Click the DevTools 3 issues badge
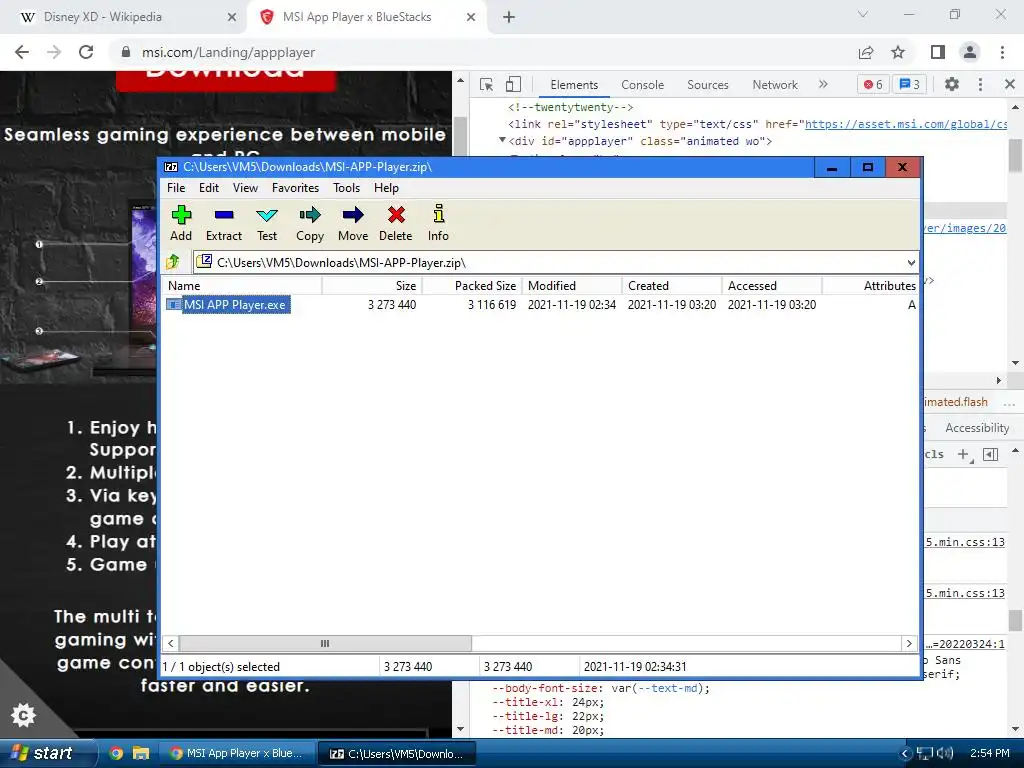 910,84
